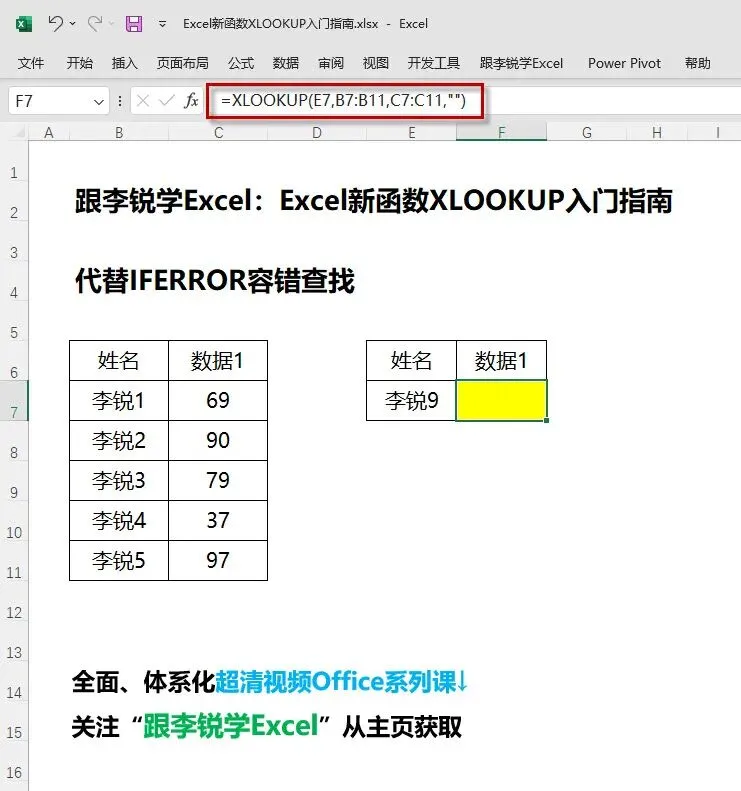Select column E header
Viewport: 741px width, 791px height.
pos(412,133)
